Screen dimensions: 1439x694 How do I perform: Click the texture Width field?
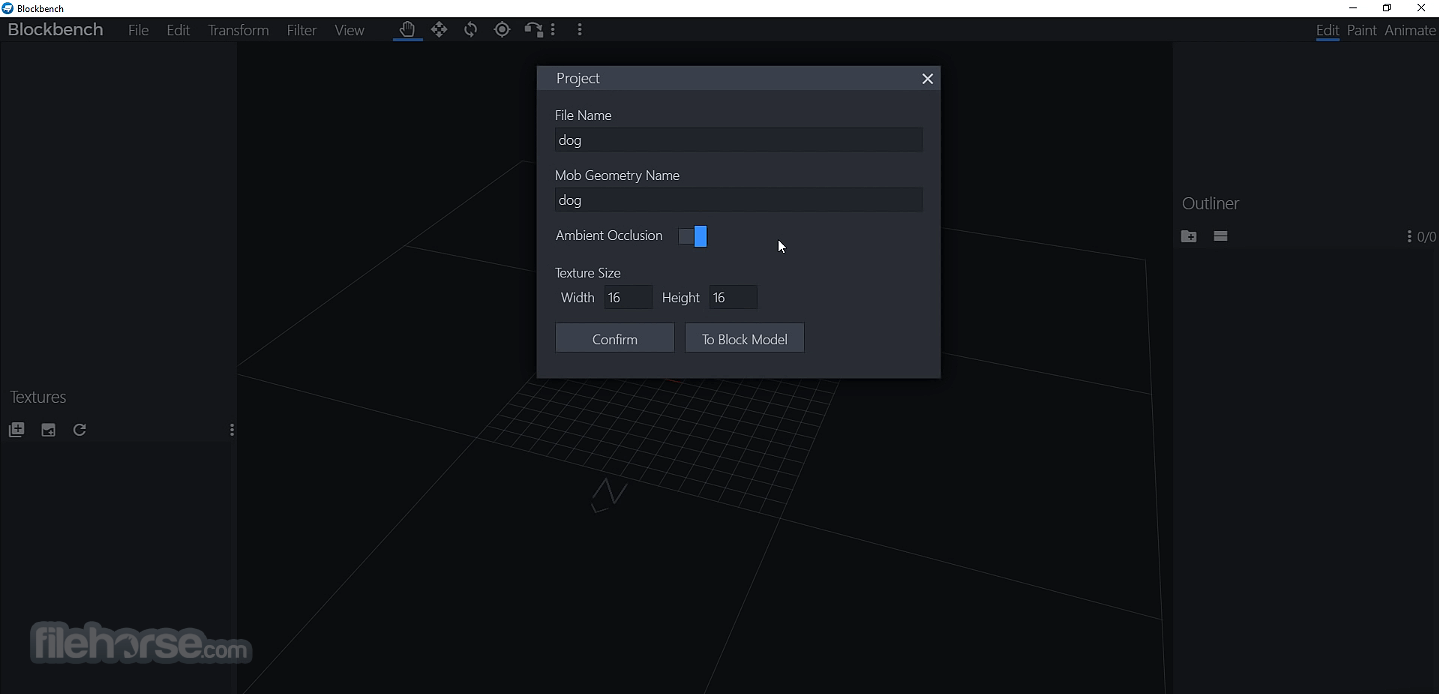628,297
